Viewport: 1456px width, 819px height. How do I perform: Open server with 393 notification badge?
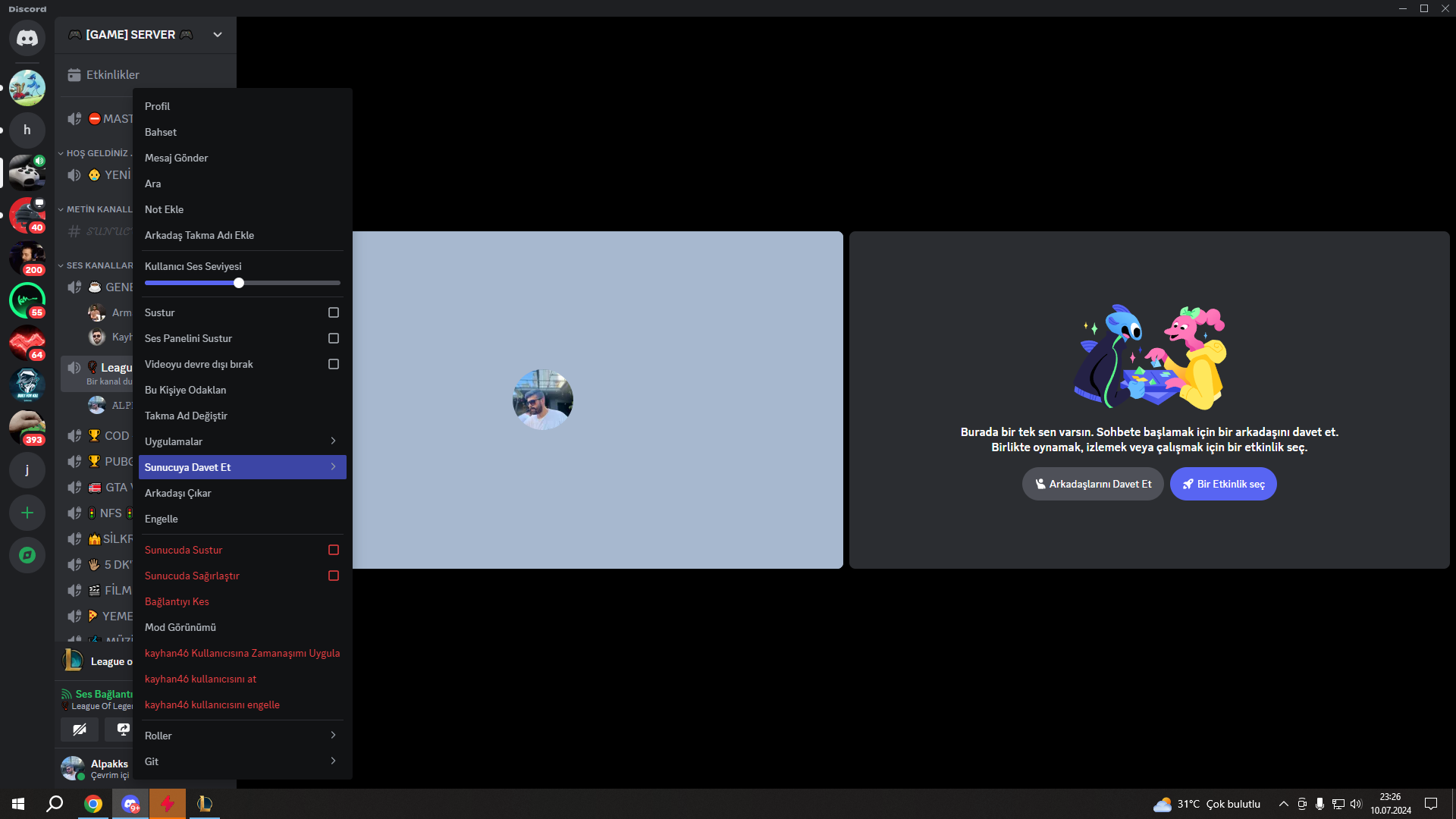click(x=27, y=428)
